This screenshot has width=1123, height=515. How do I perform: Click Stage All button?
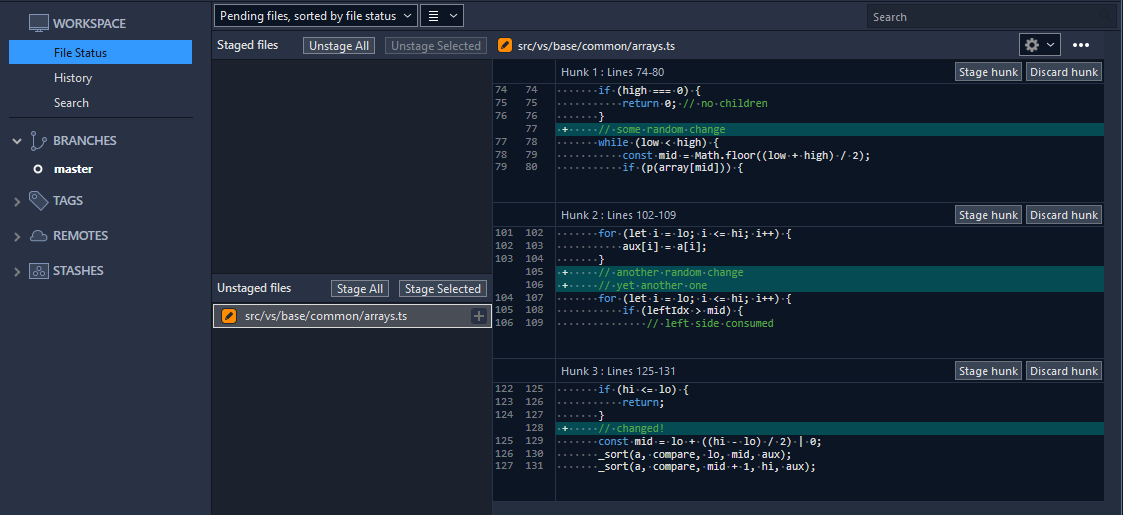point(360,289)
